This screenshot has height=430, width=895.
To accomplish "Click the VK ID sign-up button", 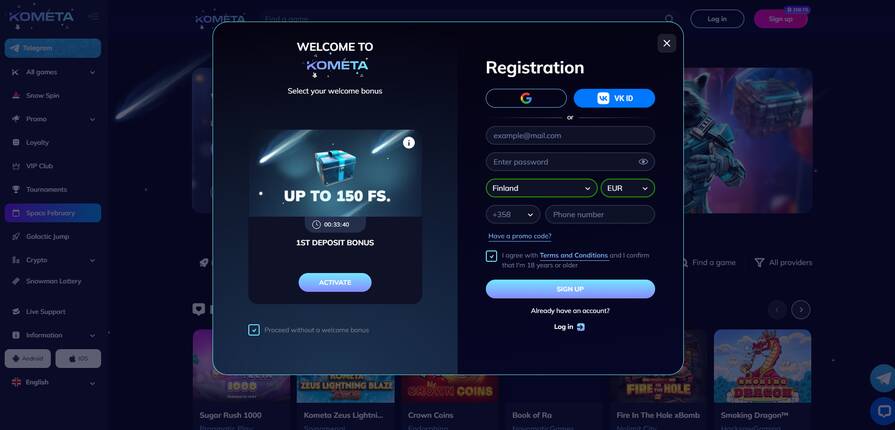I will (x=614, y=98).
